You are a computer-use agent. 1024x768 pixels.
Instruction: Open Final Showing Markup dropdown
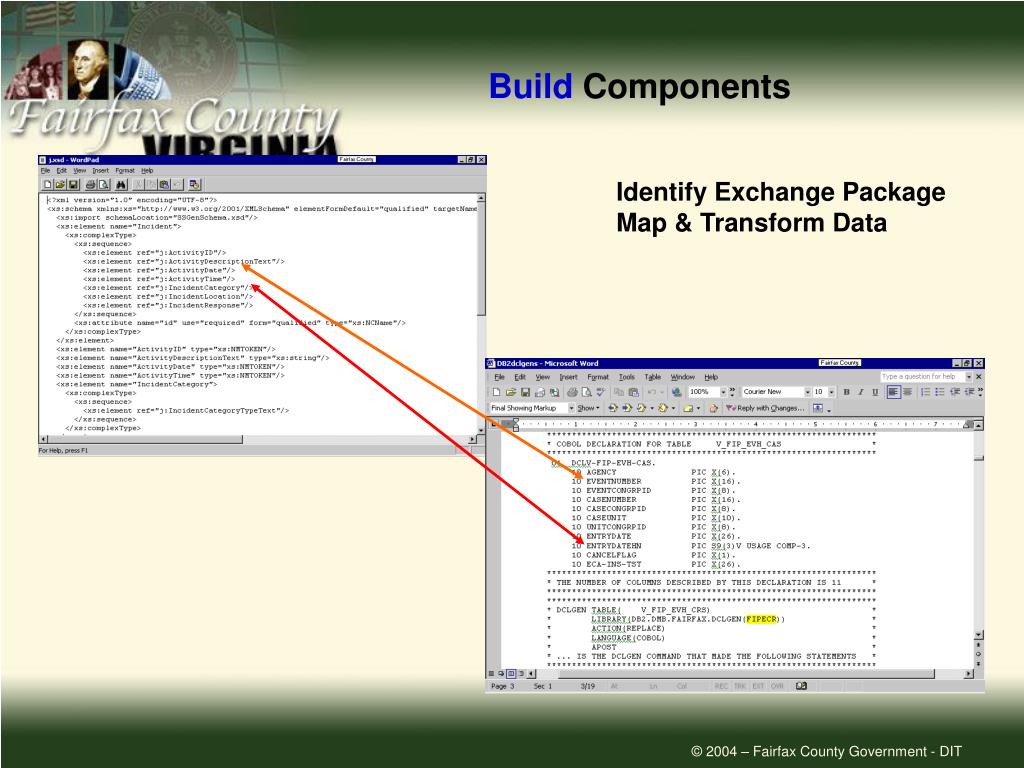point(571,408)
